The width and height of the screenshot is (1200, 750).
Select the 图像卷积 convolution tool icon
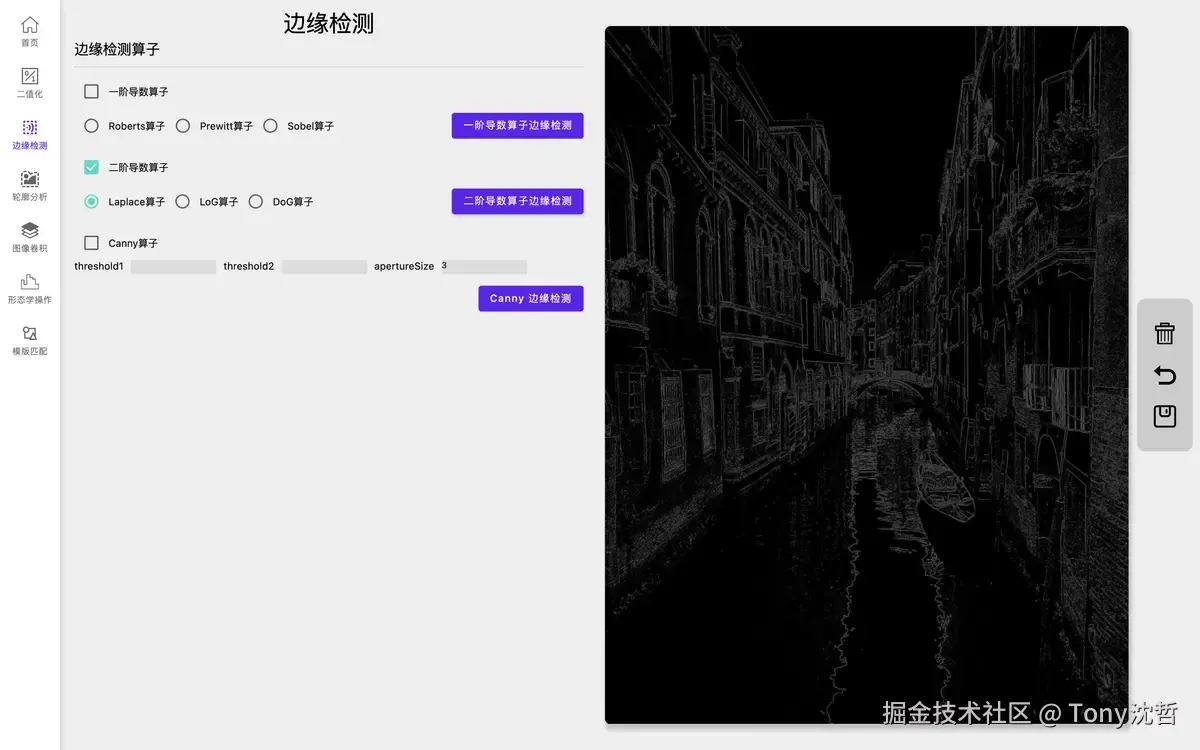[x=29, y=236]
